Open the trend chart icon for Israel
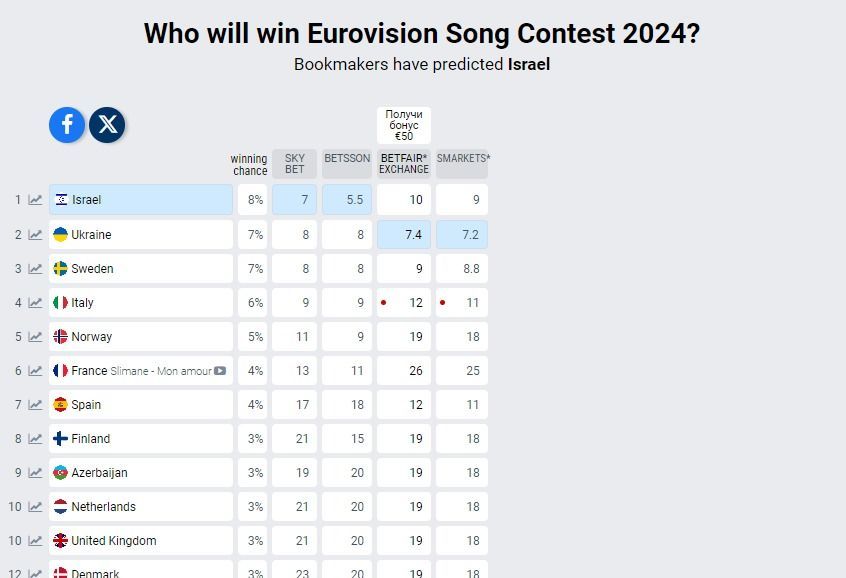846x578 pixels. click(35, 200)
